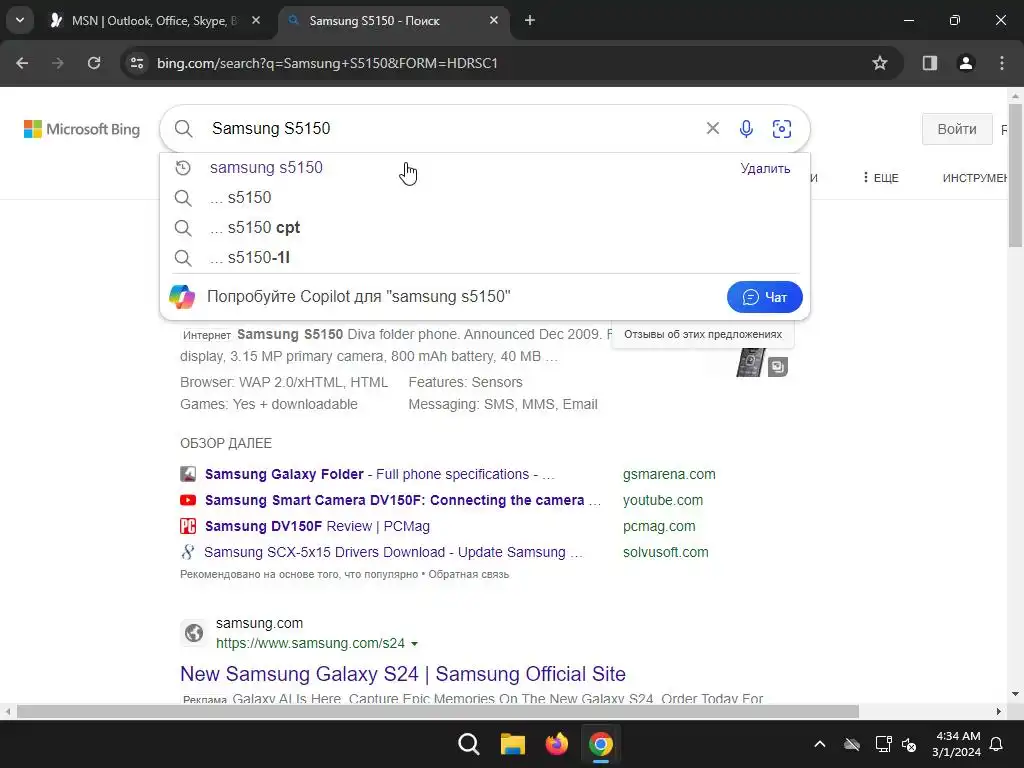This screenshot has height=768, width=1024.
Task: Start voice search with microphone icon
Action: (746, 129)
